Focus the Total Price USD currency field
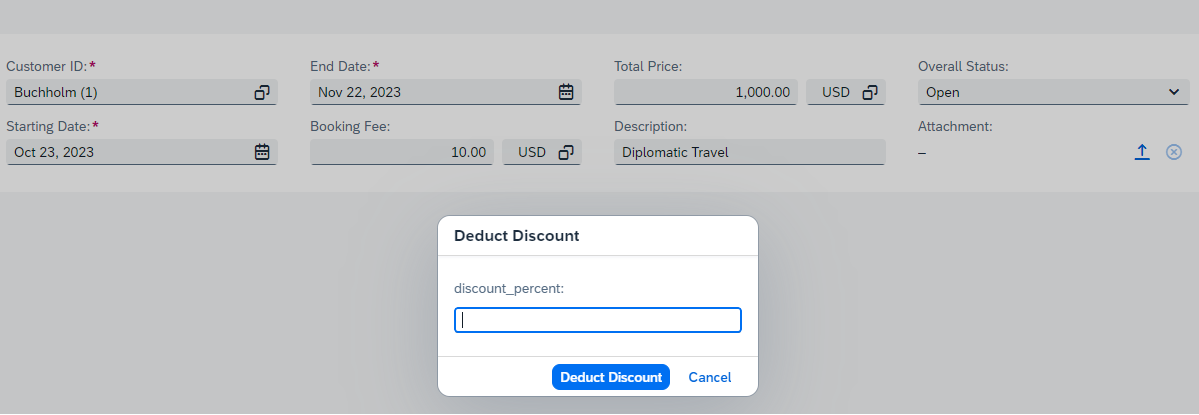Viewport: 1199px width, 415px height. [846, 92]
